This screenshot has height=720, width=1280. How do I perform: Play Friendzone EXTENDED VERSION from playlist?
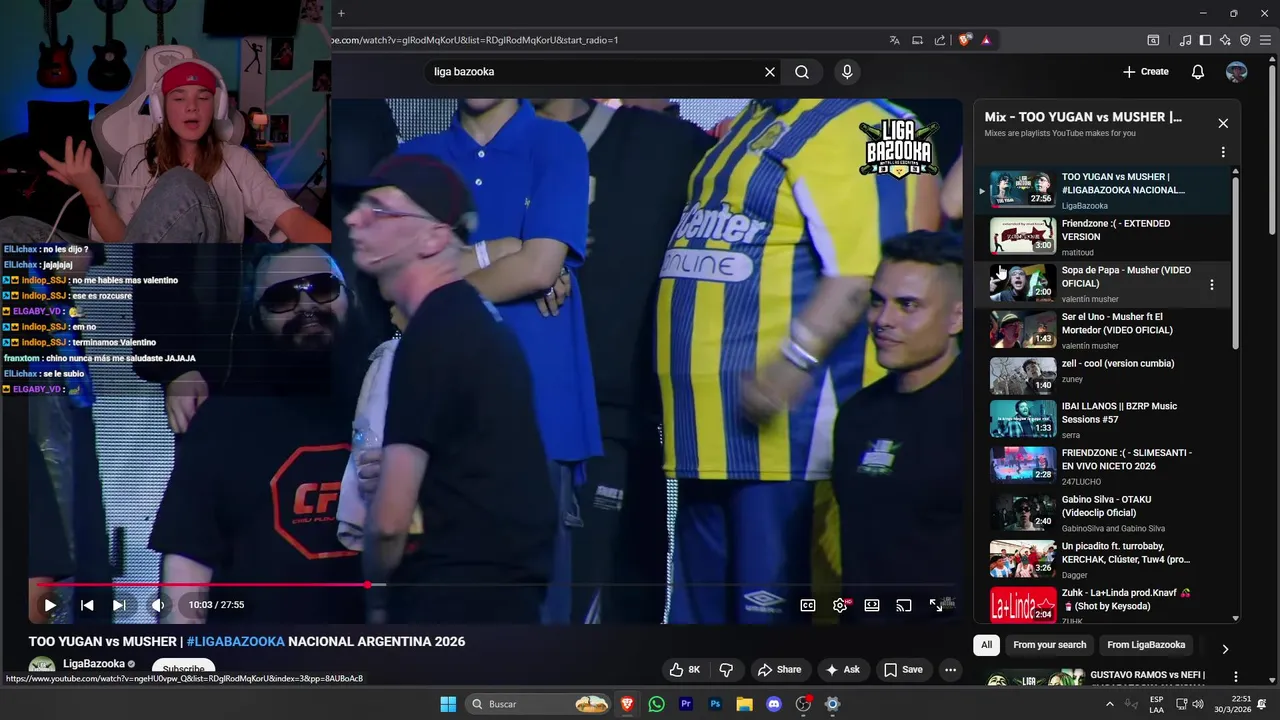(1100, 237)
